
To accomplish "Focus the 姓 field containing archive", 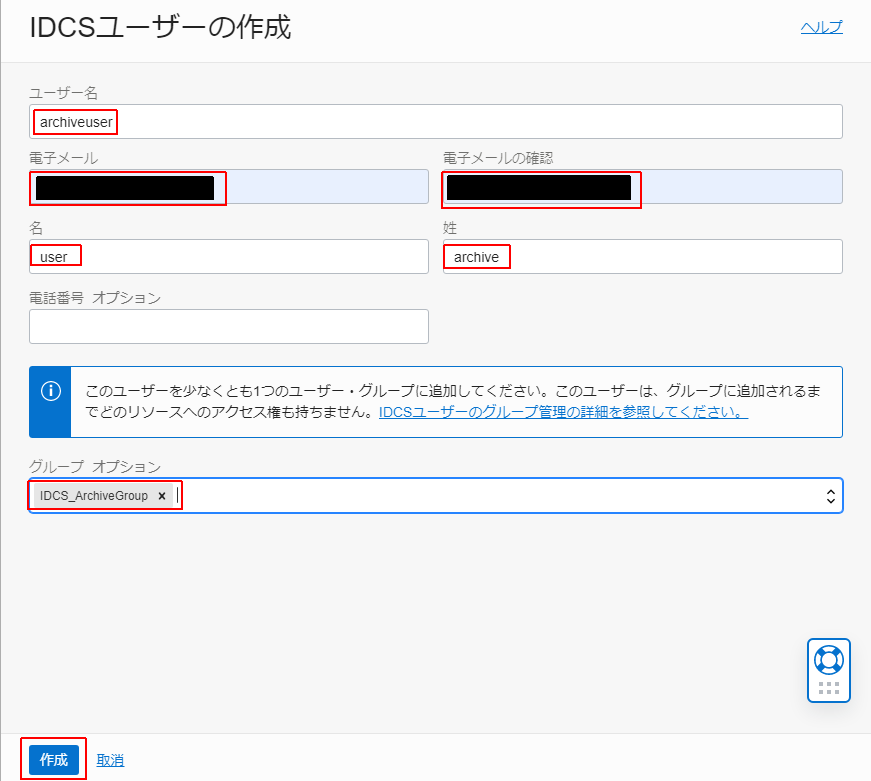I will [643, 257].
